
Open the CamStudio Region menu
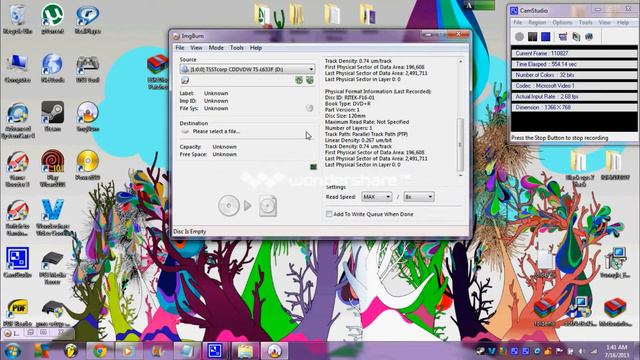point(537,22)
